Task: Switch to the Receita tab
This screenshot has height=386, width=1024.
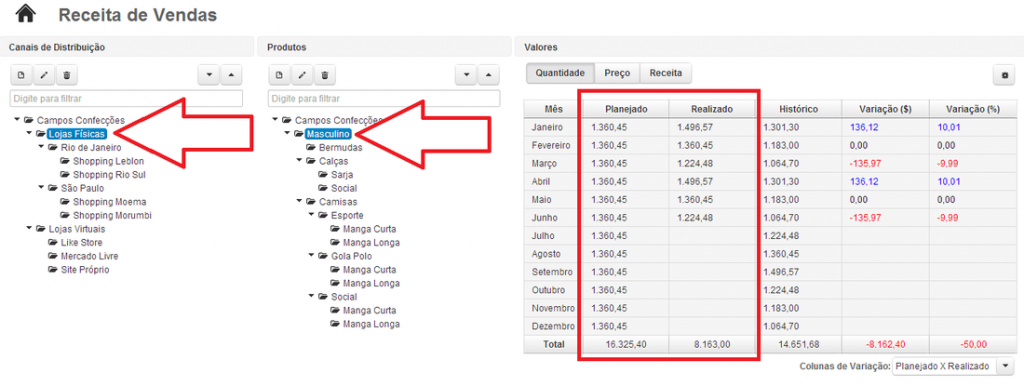Action: (665, 73)
